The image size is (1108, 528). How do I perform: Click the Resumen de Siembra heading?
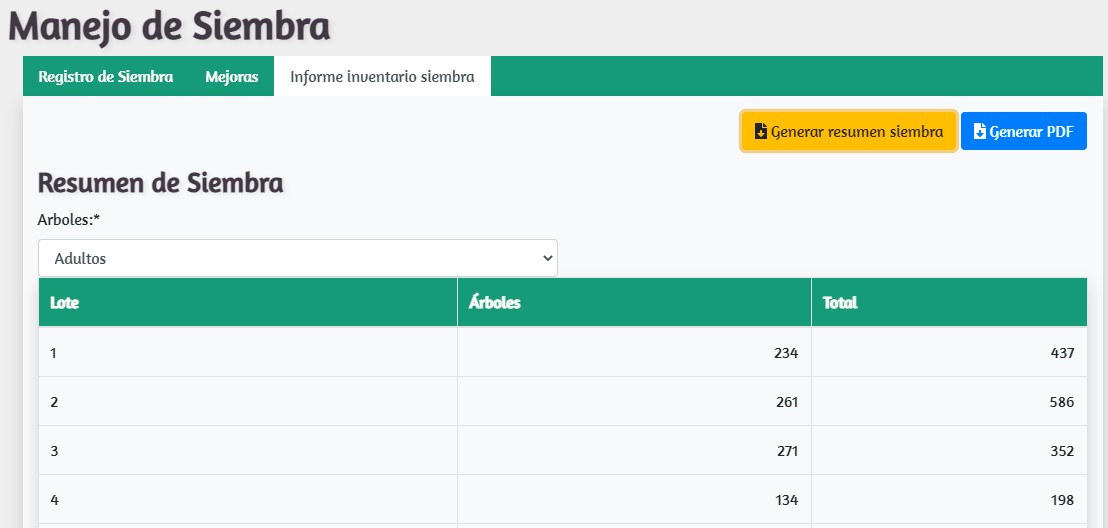[160, 183]
